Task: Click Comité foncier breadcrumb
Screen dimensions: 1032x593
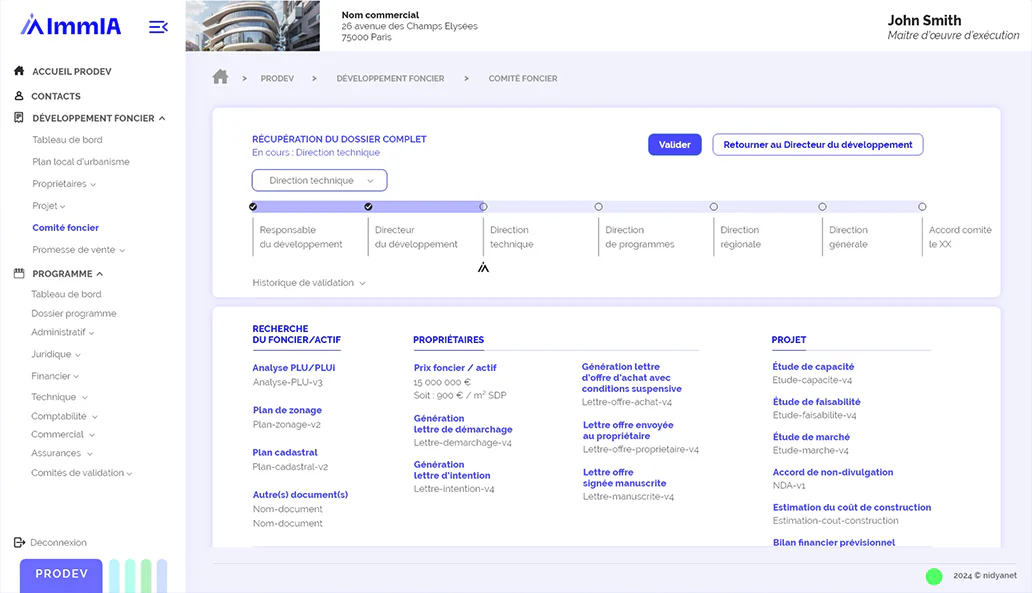Action: point(523,78)
